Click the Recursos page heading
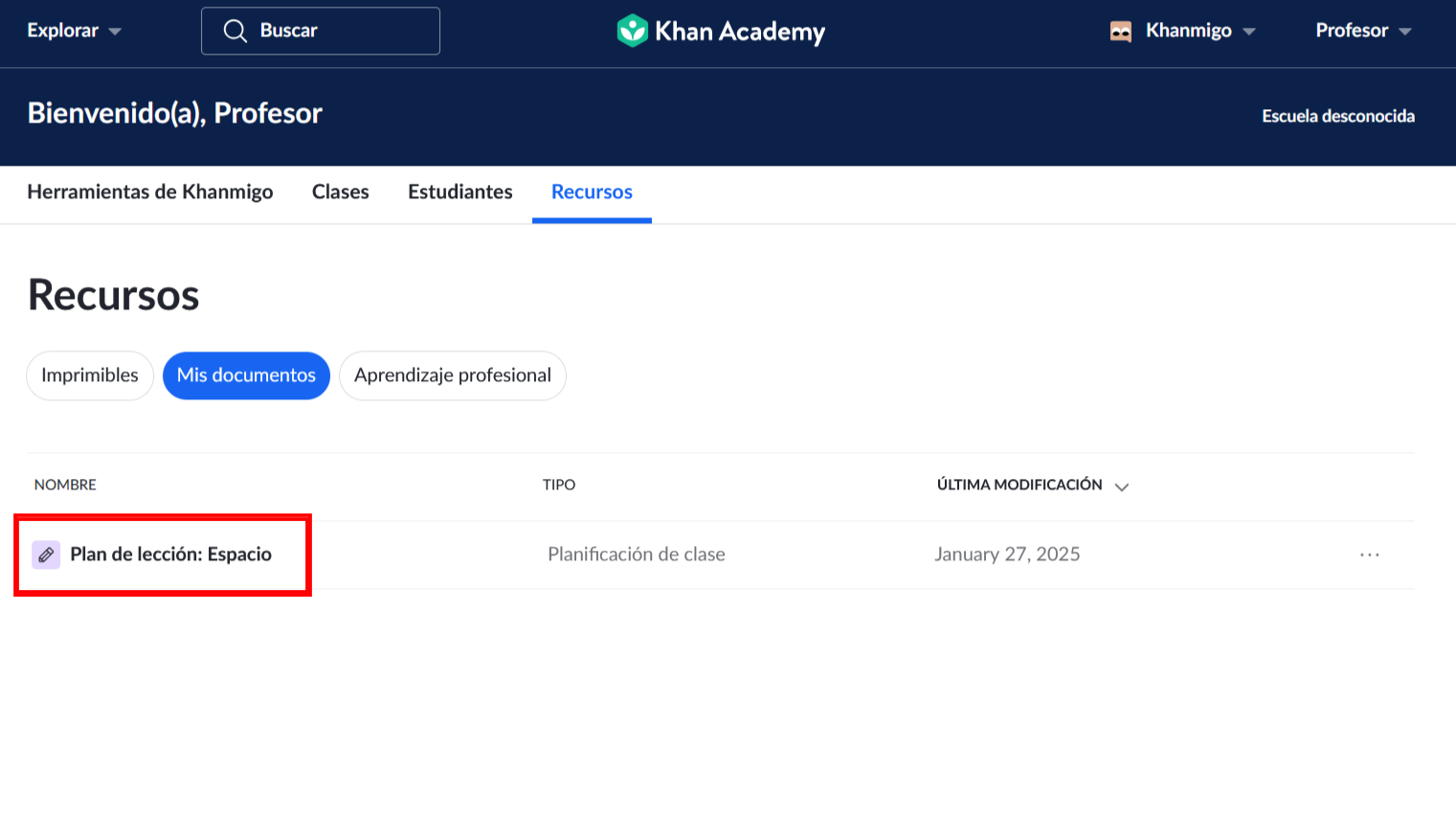 (114, 295)
